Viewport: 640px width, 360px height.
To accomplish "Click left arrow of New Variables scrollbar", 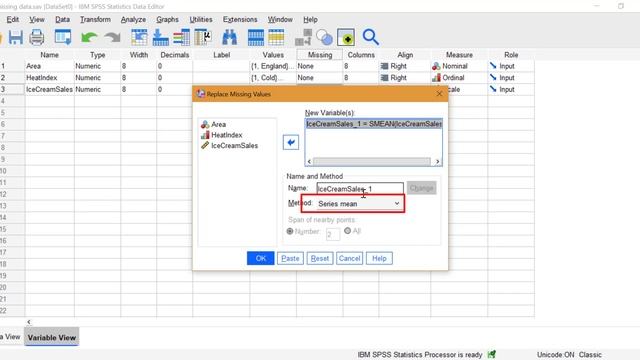I will coord(309,162).
